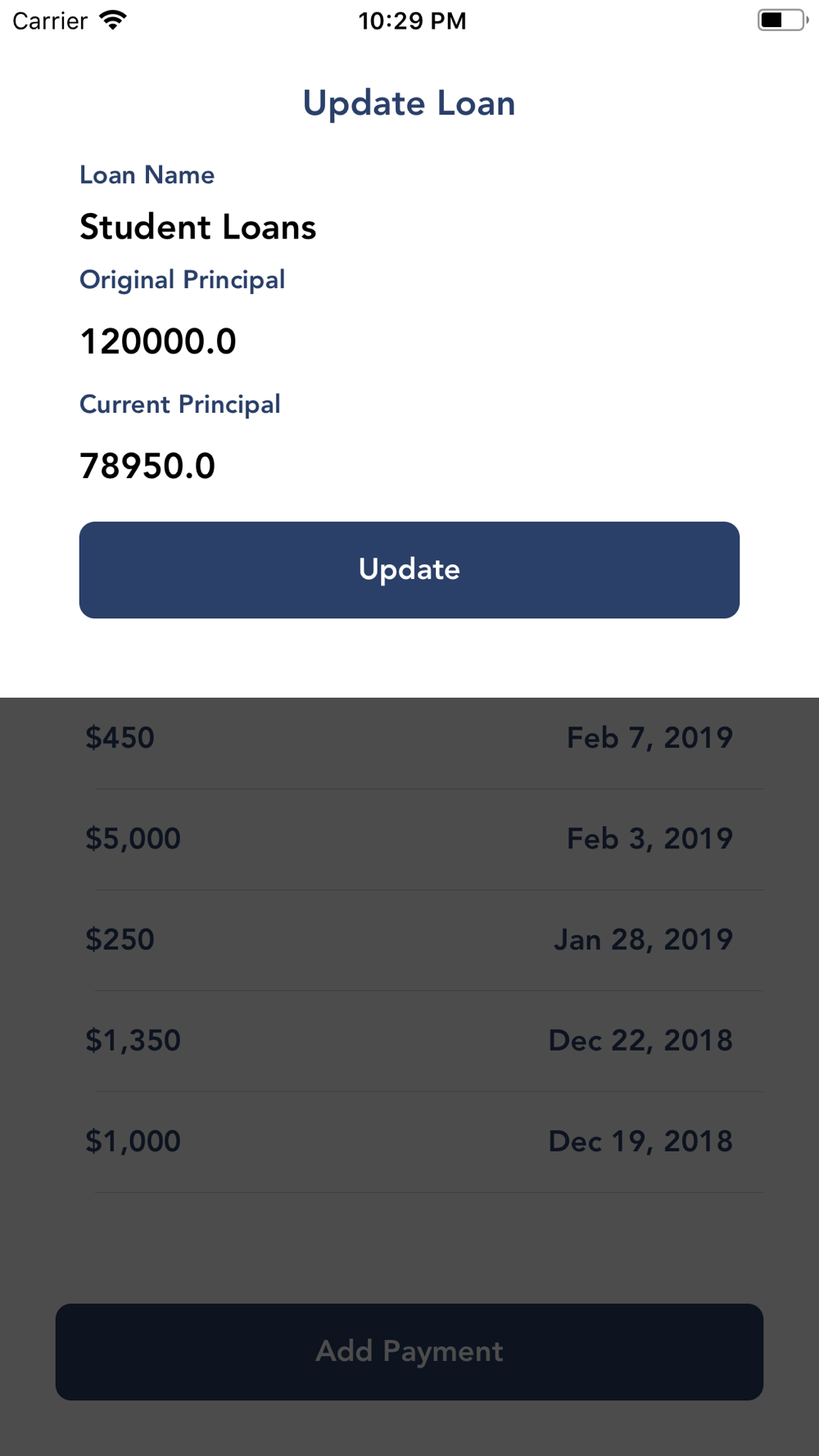Image resolution: width=819 pixels, height=1456 pixels.
Task: Tap the Wi-Fi icon in status bar
Action: [113, 20]
